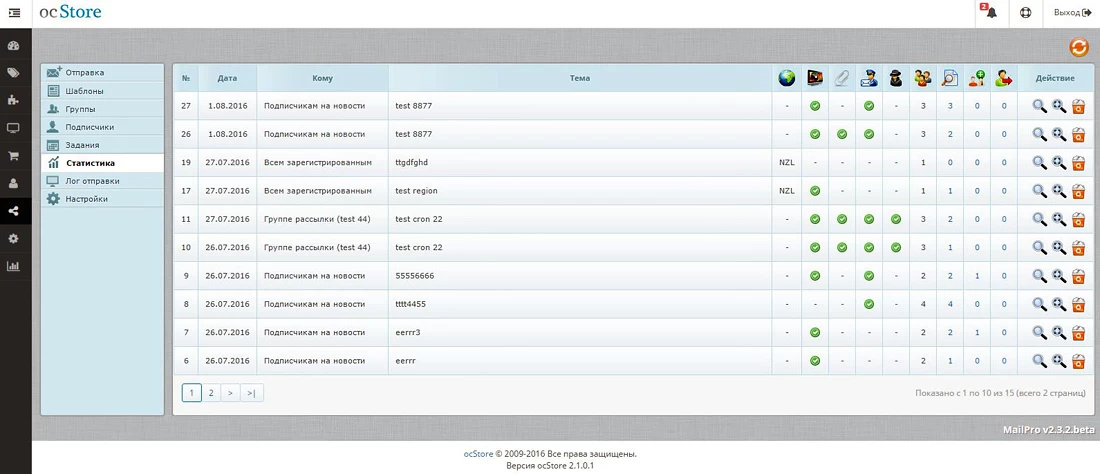The image size is (1100, 474).
Task: Click the recipients group column header icon
Action: (923, 79)
